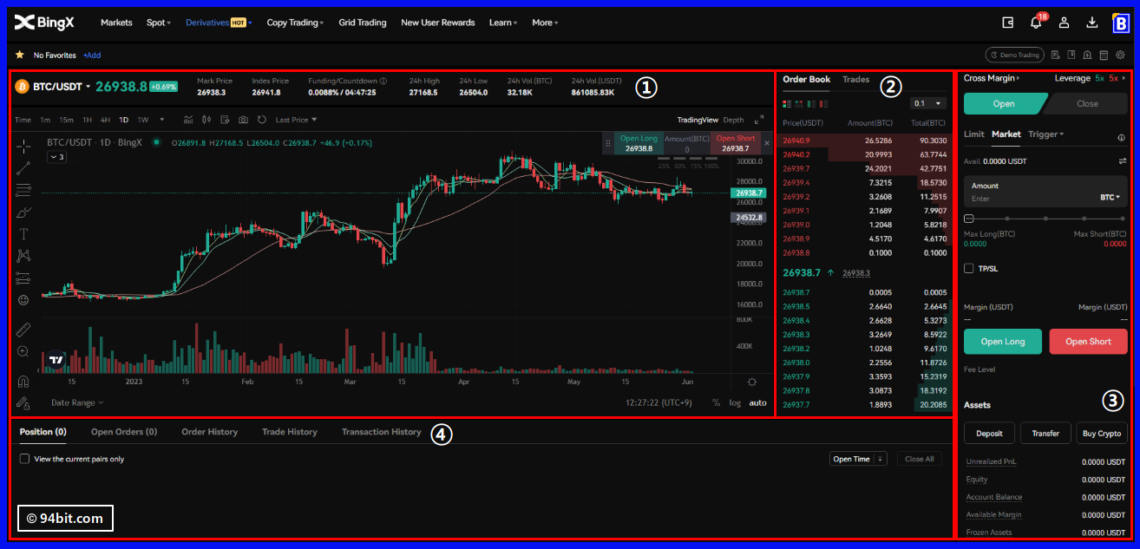Viewport: 1140px width, 549px height.
Task: Click the download icon in header
Action: click(x=1092, y=22)
